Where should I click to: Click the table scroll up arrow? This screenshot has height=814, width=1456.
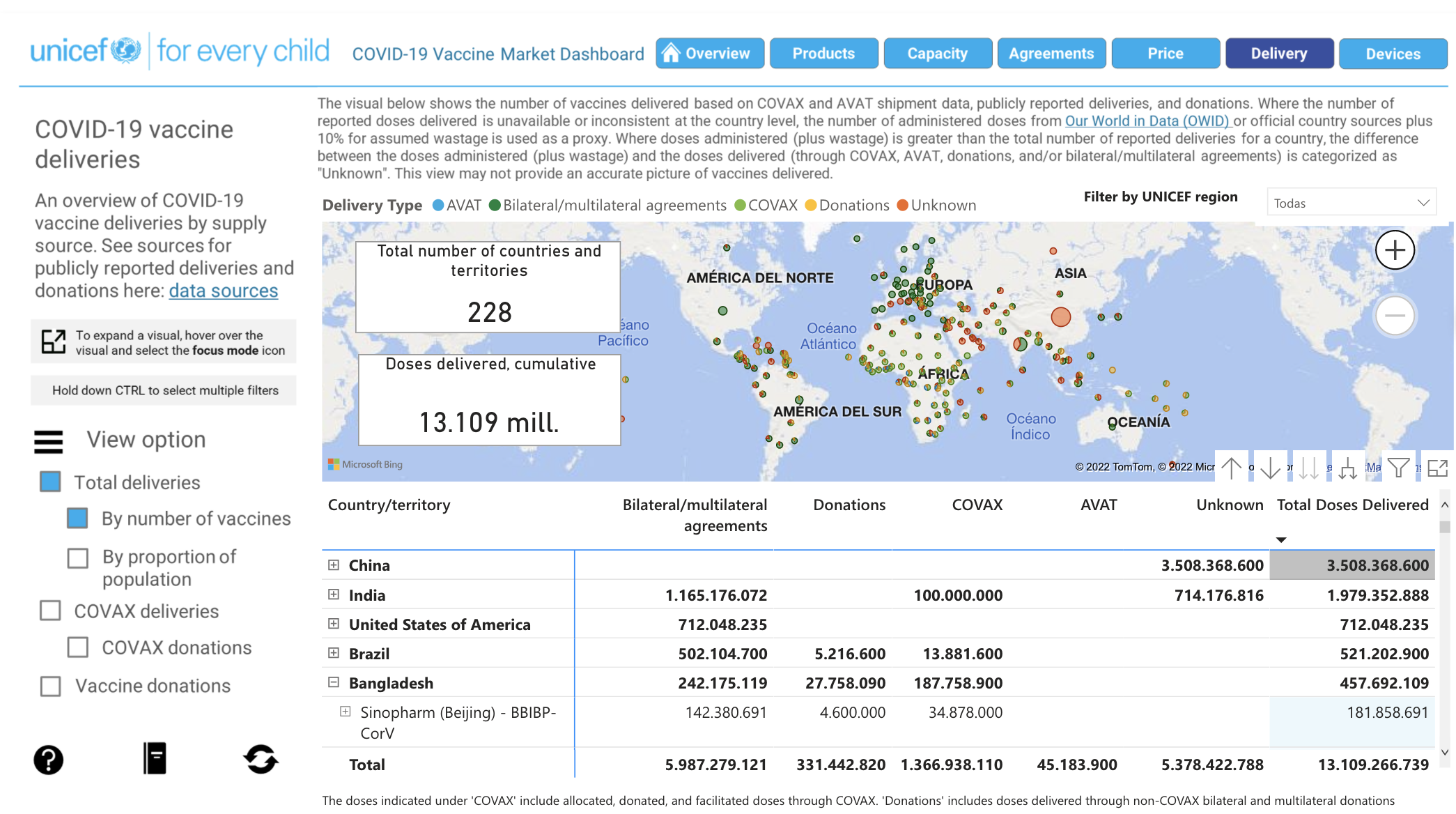(x=1445, y=505)
